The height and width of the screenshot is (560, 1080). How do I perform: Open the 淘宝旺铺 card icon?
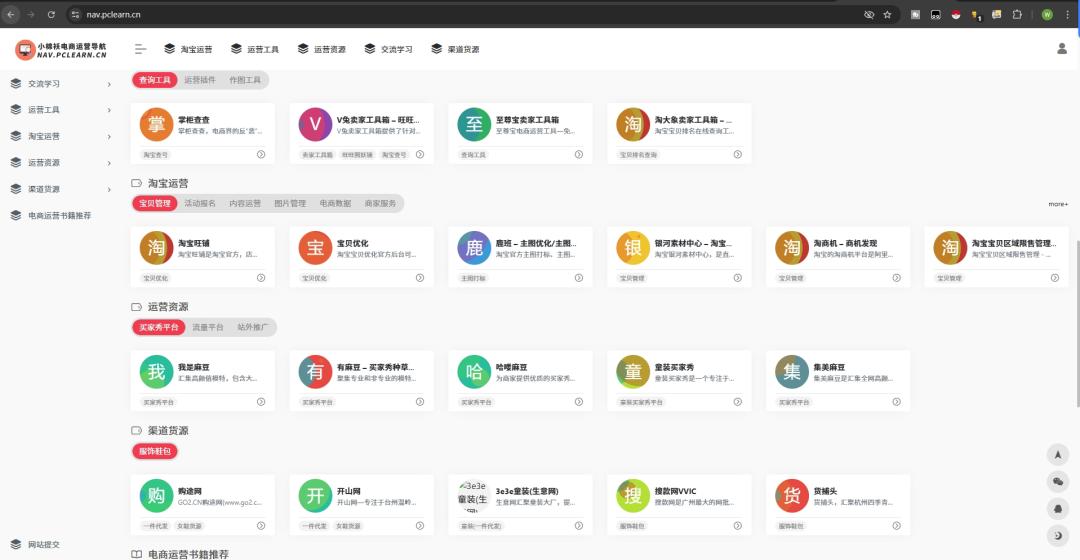point(156,248)
